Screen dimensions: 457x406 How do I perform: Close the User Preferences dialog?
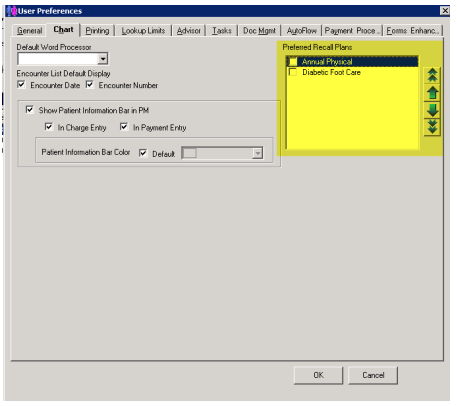(x=445, y=11)
